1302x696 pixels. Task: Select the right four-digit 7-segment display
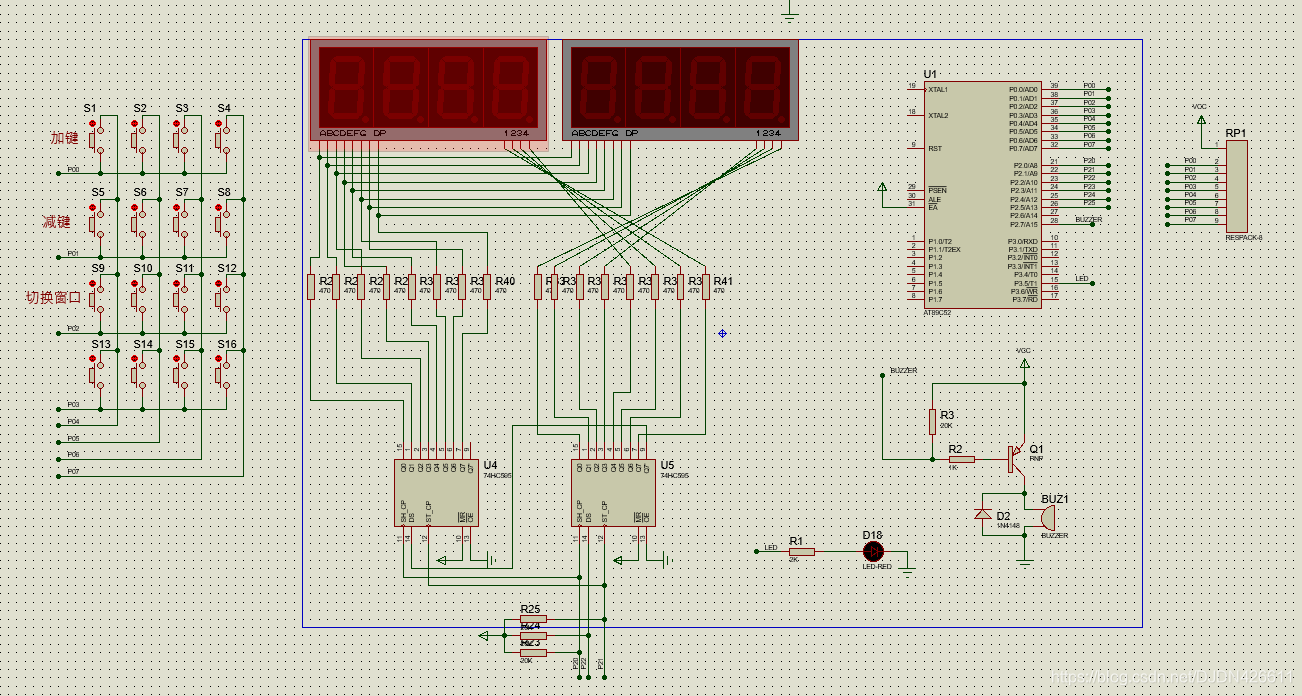pyautogui.click(x=680, y=90)
